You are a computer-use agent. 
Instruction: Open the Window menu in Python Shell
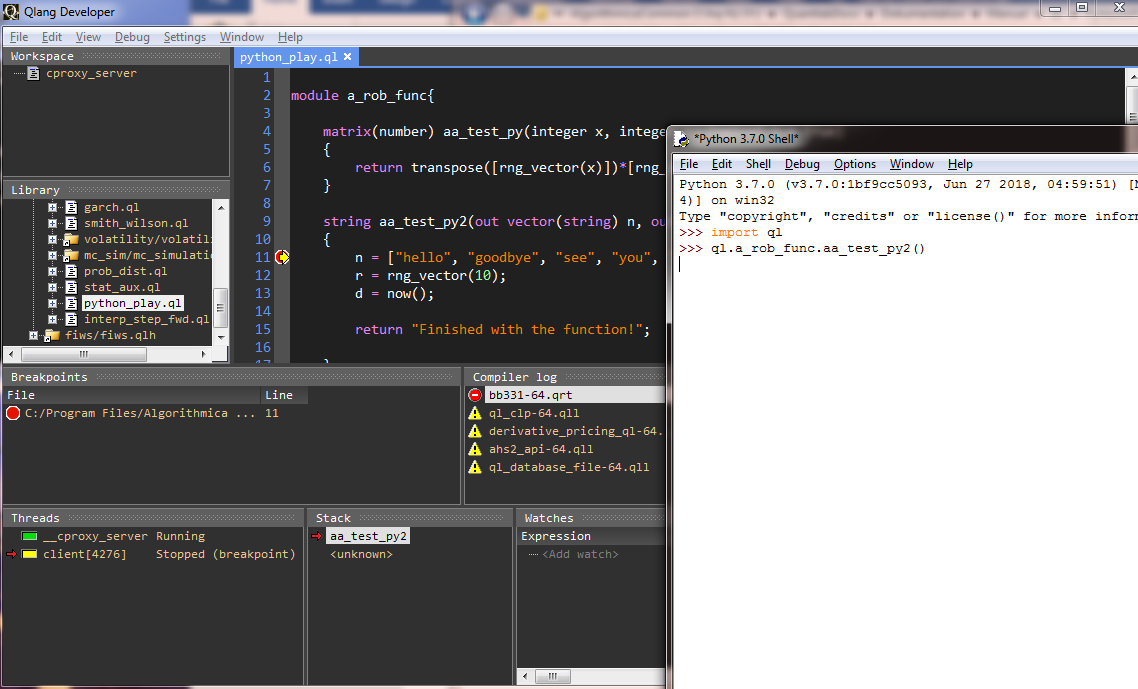(912, 164)
